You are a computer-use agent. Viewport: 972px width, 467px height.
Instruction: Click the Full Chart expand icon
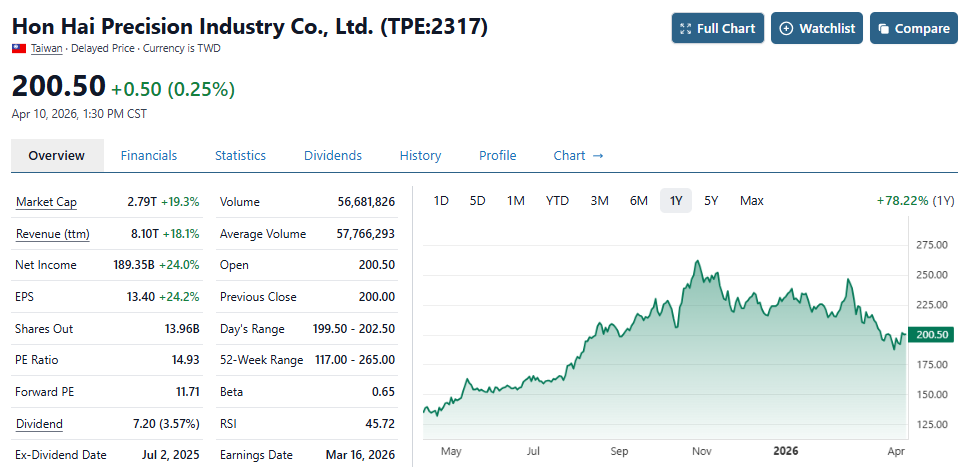pyautogui.click(x=685, y=28)
